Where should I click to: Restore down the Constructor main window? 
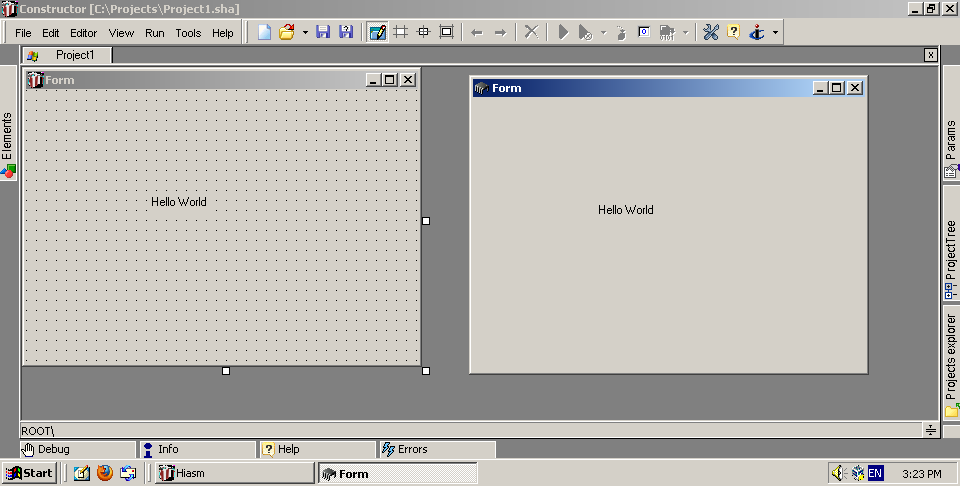pyautogui.click(x=931, y=9)
